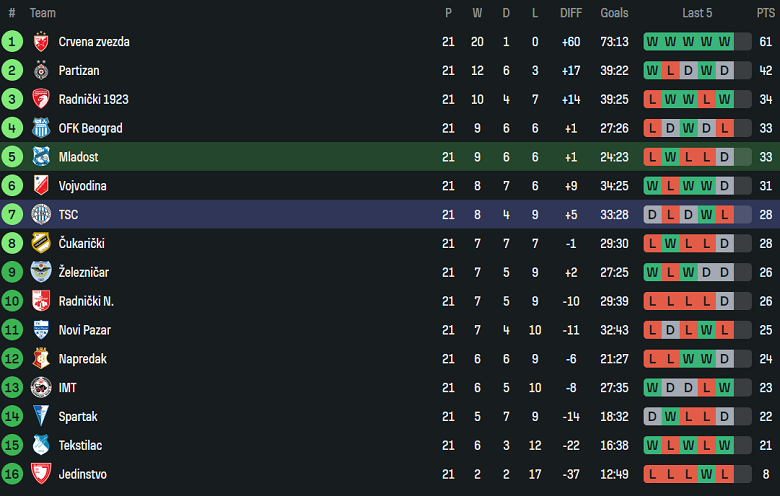Open the Železničar team page

tap(86, 273)
